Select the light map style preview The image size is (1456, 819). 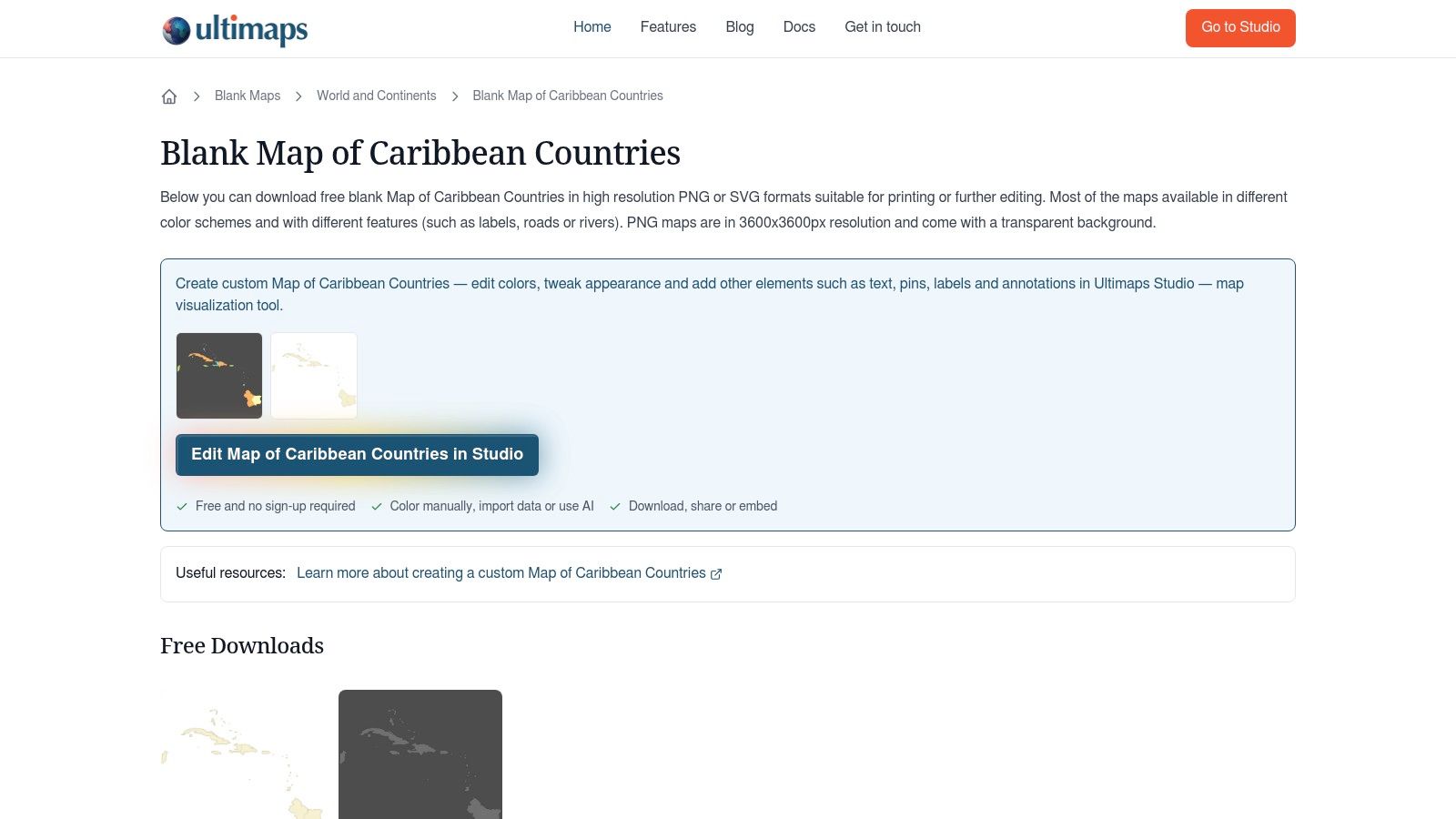pos(313,375)
